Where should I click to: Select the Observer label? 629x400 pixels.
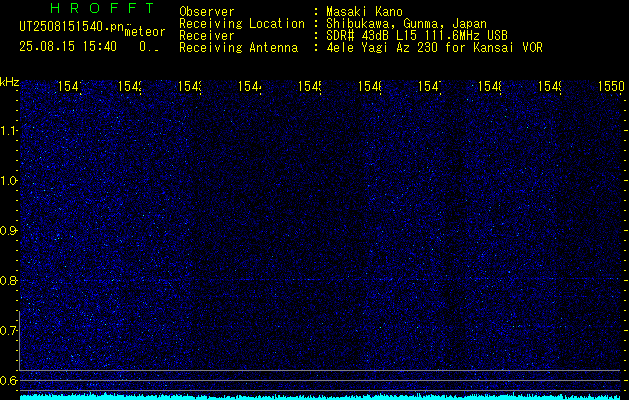pos(207,12)
